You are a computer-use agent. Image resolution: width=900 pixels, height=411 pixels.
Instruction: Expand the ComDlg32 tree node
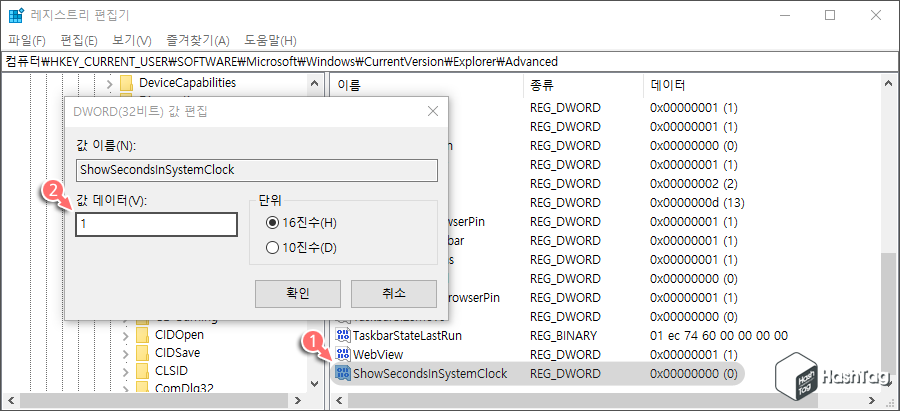pyautogui.click(x=125, y=388)
